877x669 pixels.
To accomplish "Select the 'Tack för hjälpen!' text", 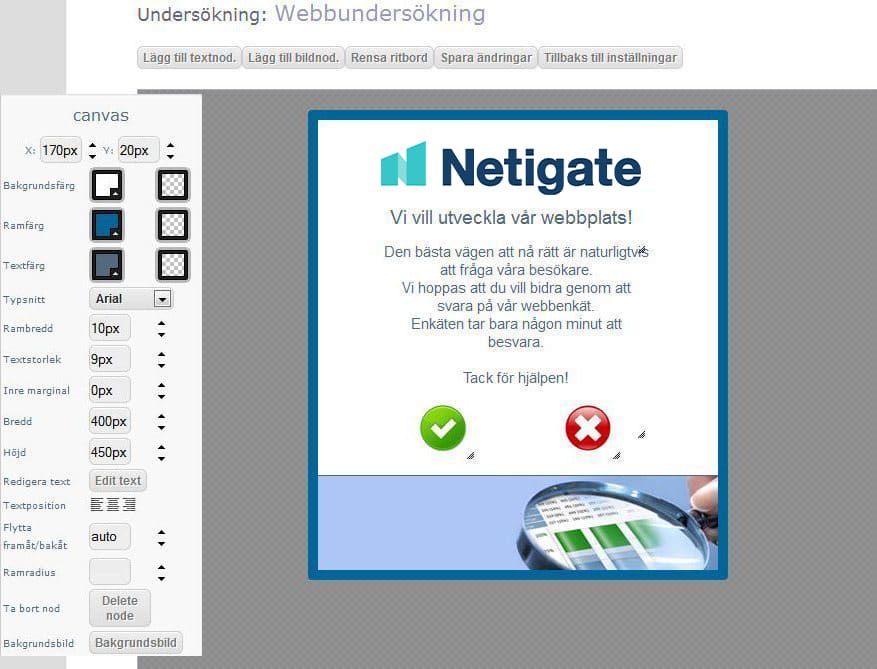I will pos(515,378).
